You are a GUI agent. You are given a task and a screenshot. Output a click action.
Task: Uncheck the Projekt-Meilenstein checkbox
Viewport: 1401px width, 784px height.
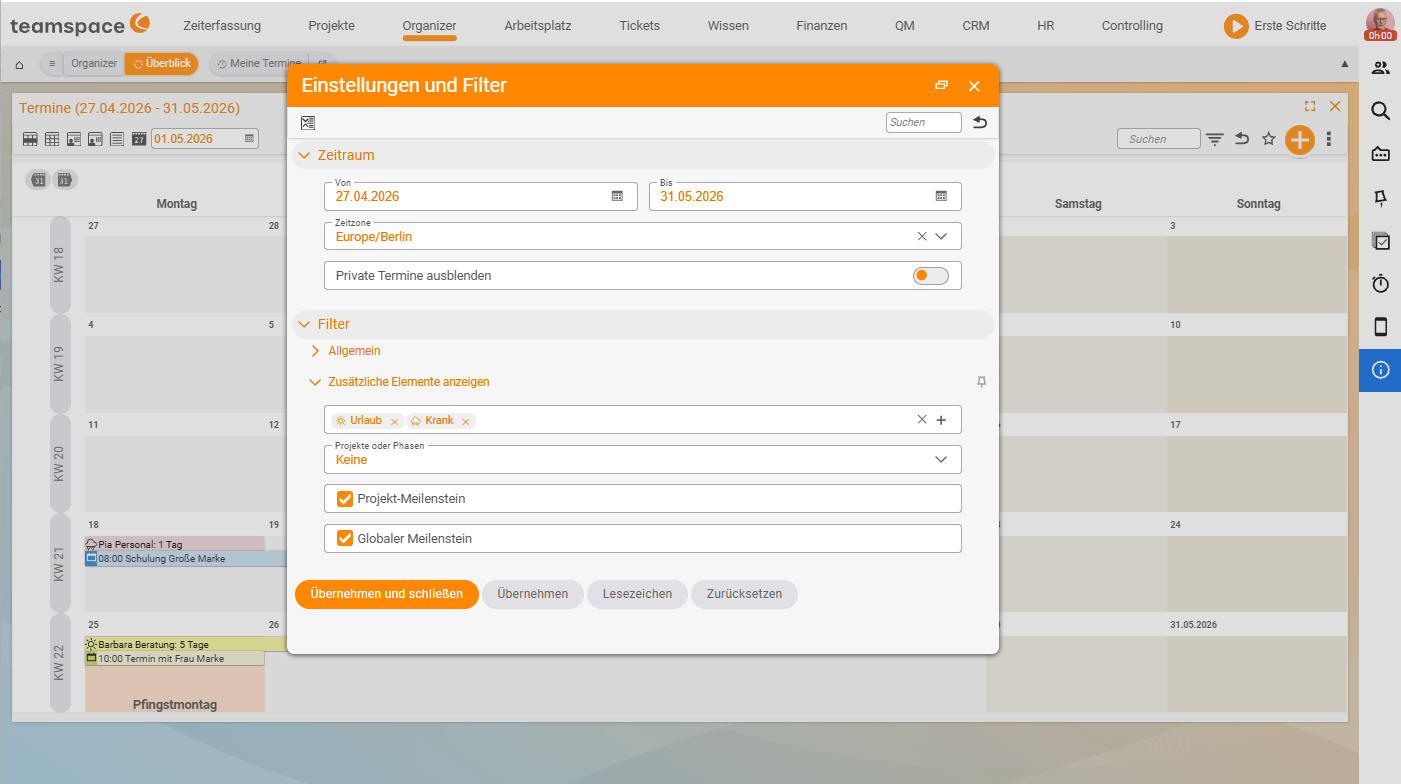345,498
